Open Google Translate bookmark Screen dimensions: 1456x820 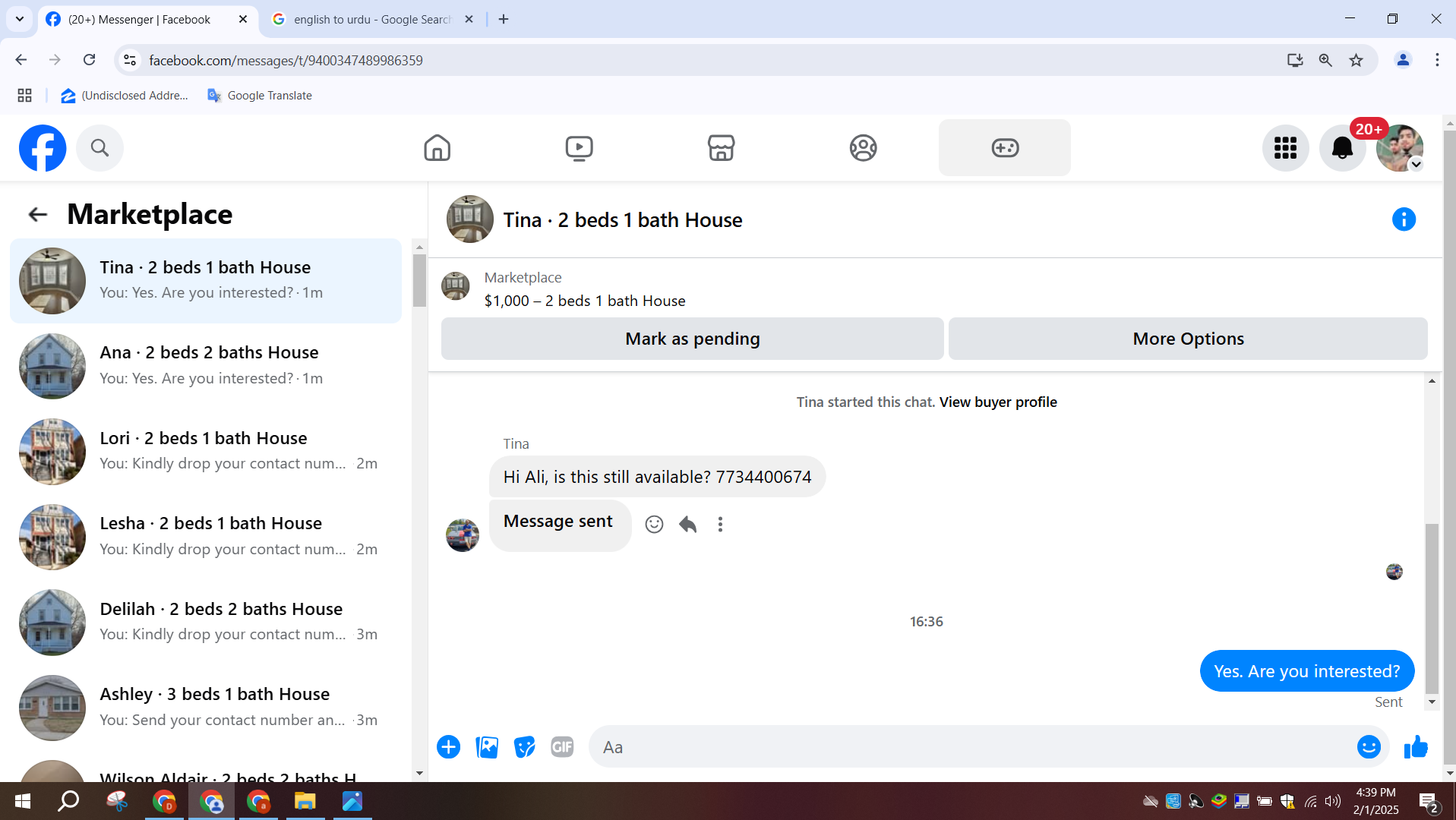(x=260, y=96)
